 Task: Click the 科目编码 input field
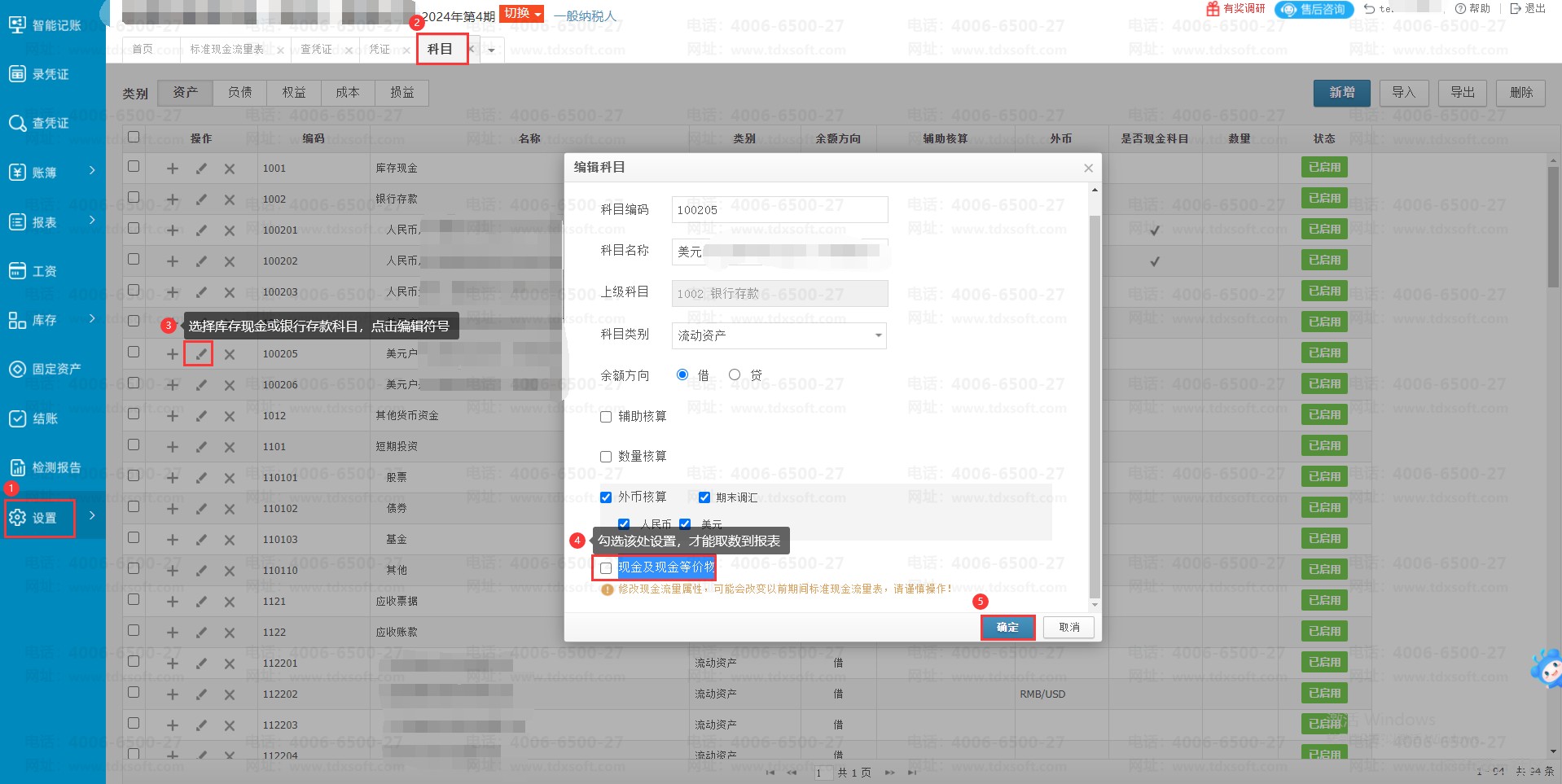(779, 210)
